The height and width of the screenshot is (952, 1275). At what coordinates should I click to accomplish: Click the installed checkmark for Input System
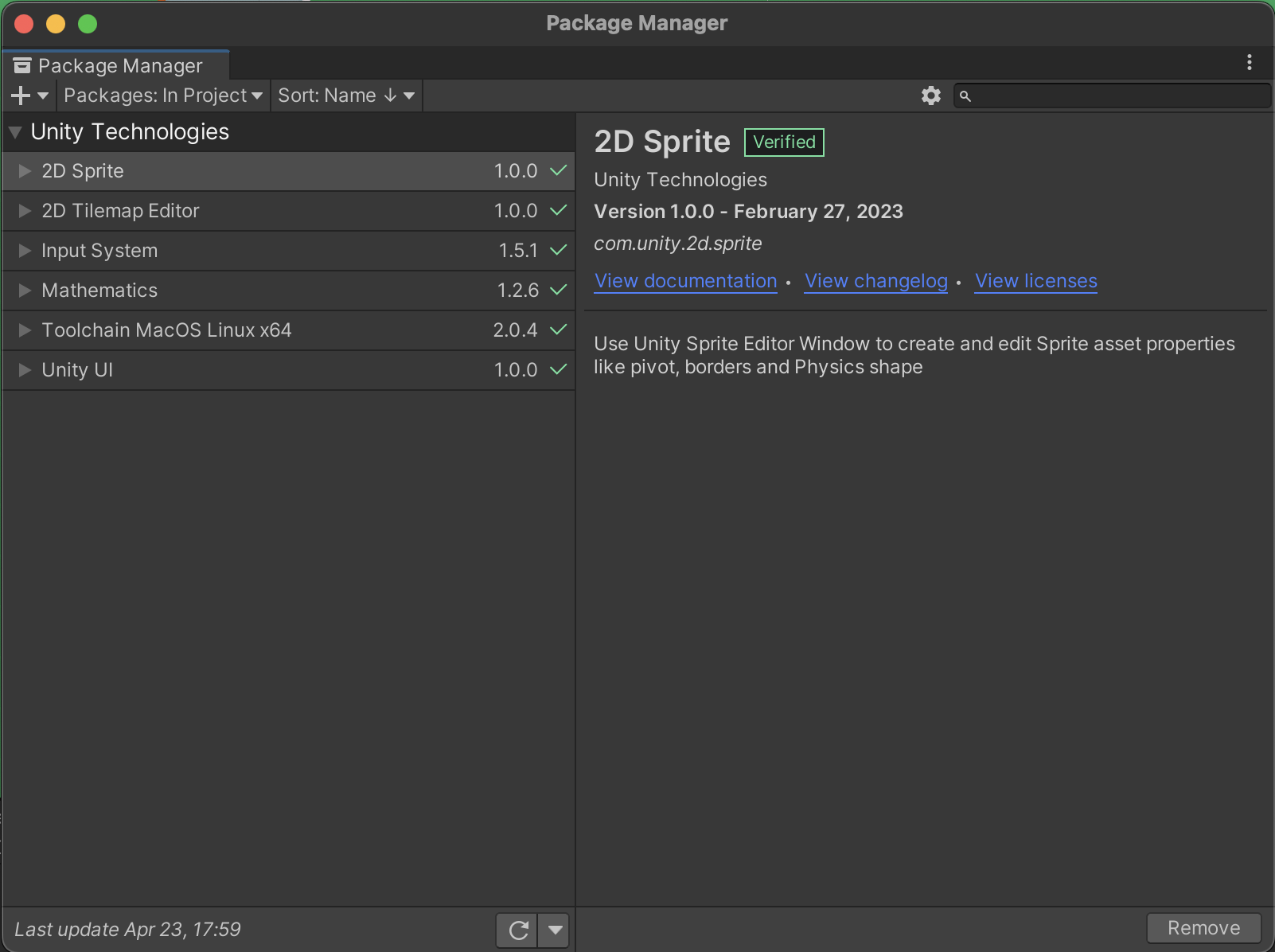559,251
